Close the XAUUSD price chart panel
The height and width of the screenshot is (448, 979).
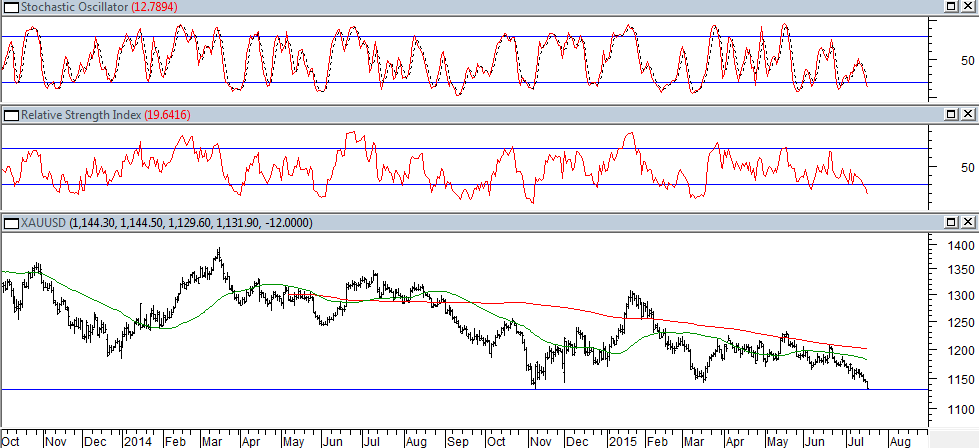point(969,222)
